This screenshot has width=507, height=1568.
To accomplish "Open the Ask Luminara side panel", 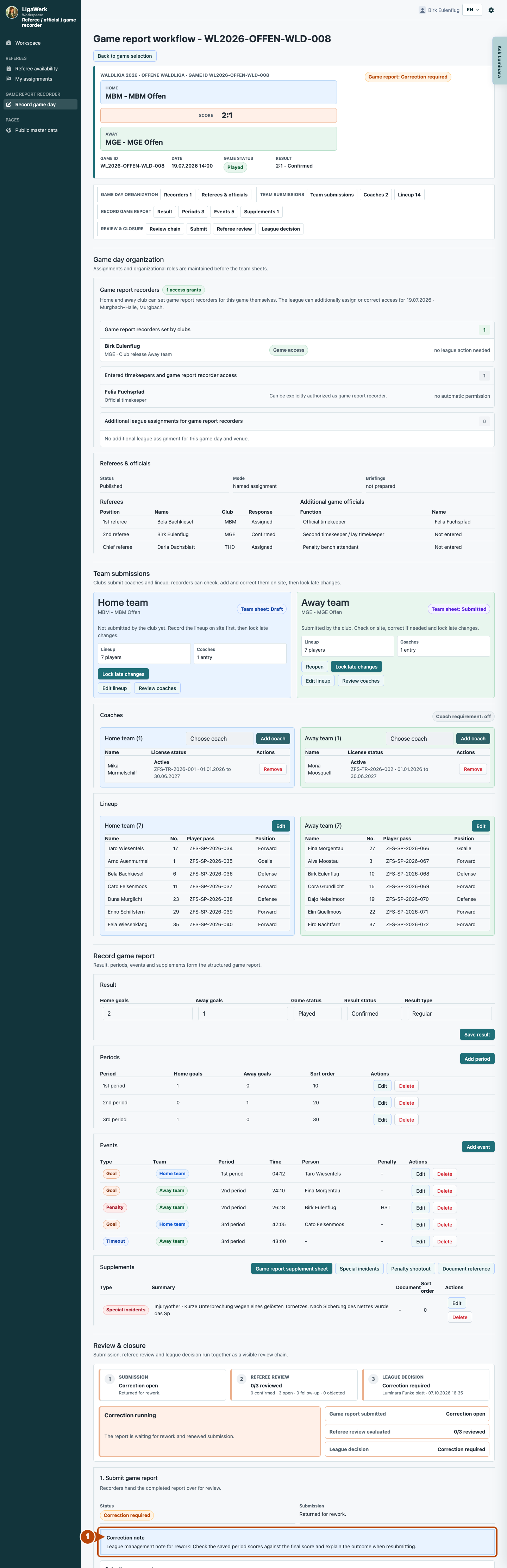I will click(499, 61).
